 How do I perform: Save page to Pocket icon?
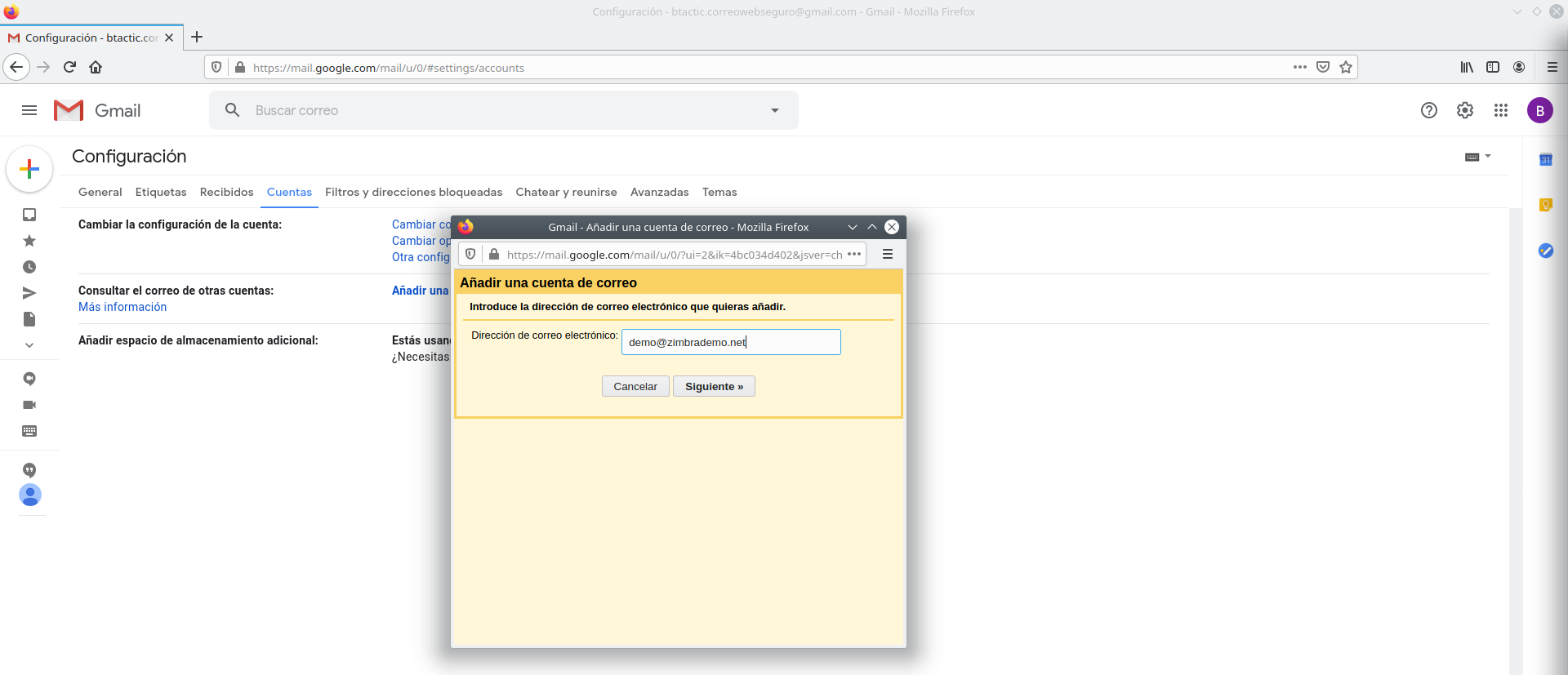(1323, 67)
